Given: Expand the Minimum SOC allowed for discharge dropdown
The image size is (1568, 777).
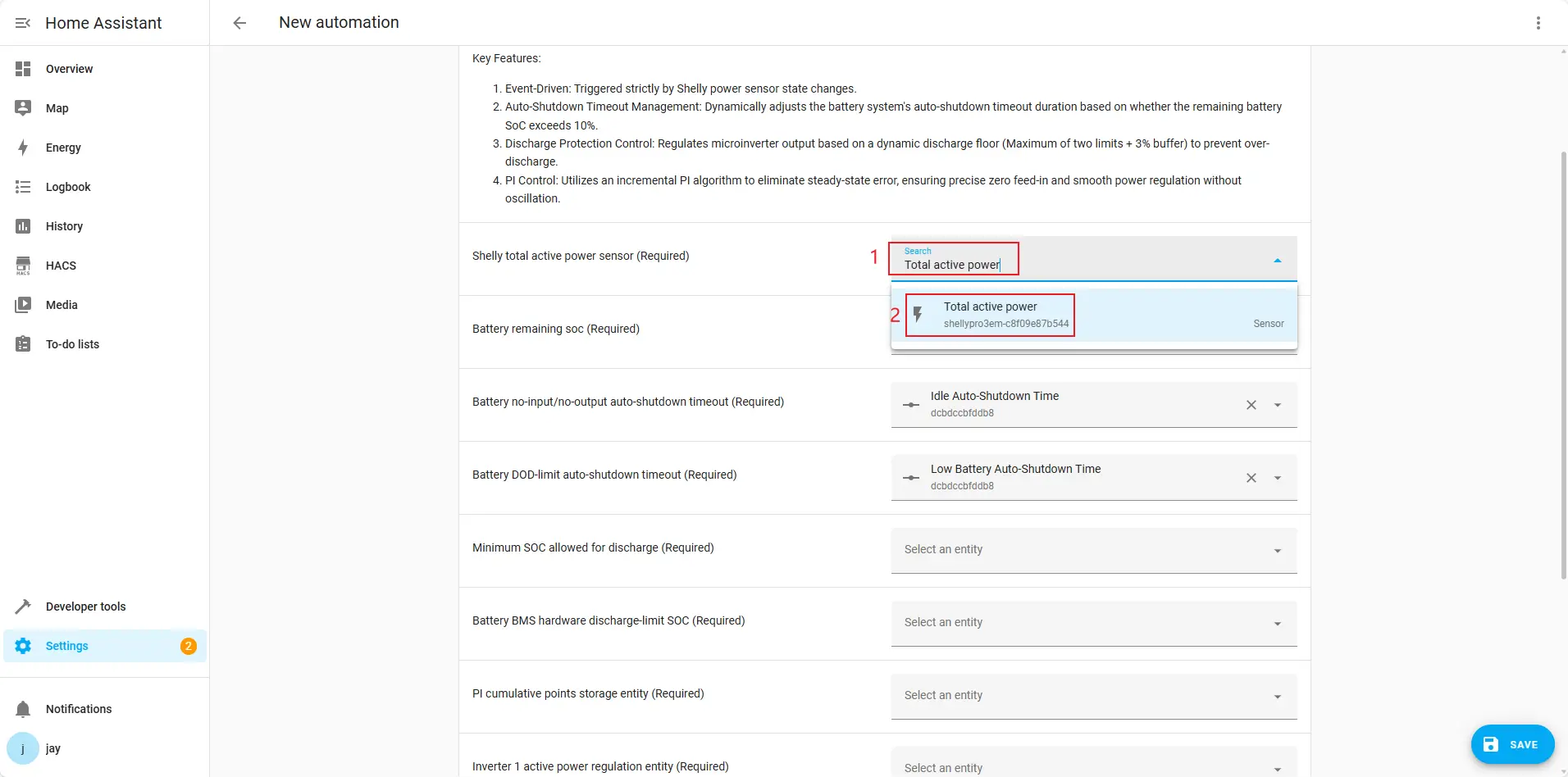Looking at the screenshot, I should point(1277,551).
